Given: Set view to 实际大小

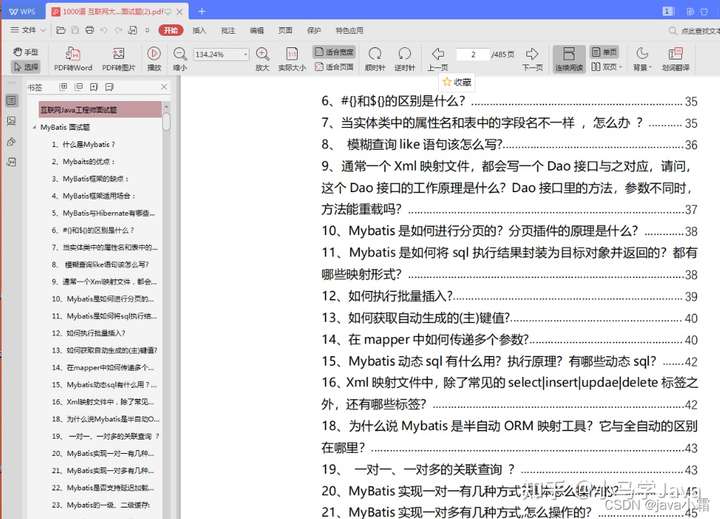Looking at the screenshot, I should pos(292,59).
